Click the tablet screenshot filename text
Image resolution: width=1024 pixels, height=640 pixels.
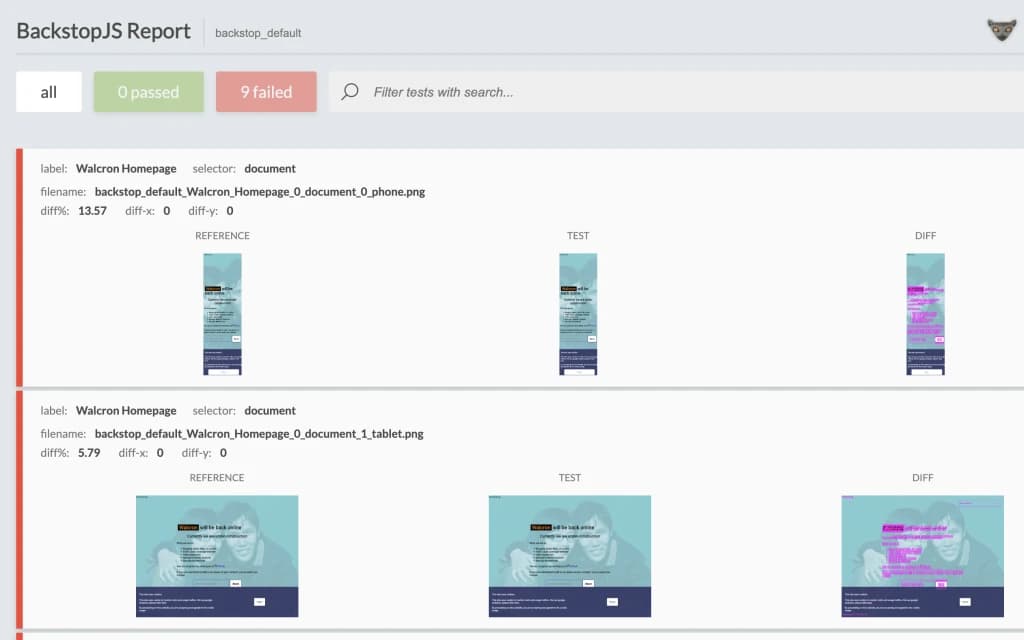(x=259, y=434)
